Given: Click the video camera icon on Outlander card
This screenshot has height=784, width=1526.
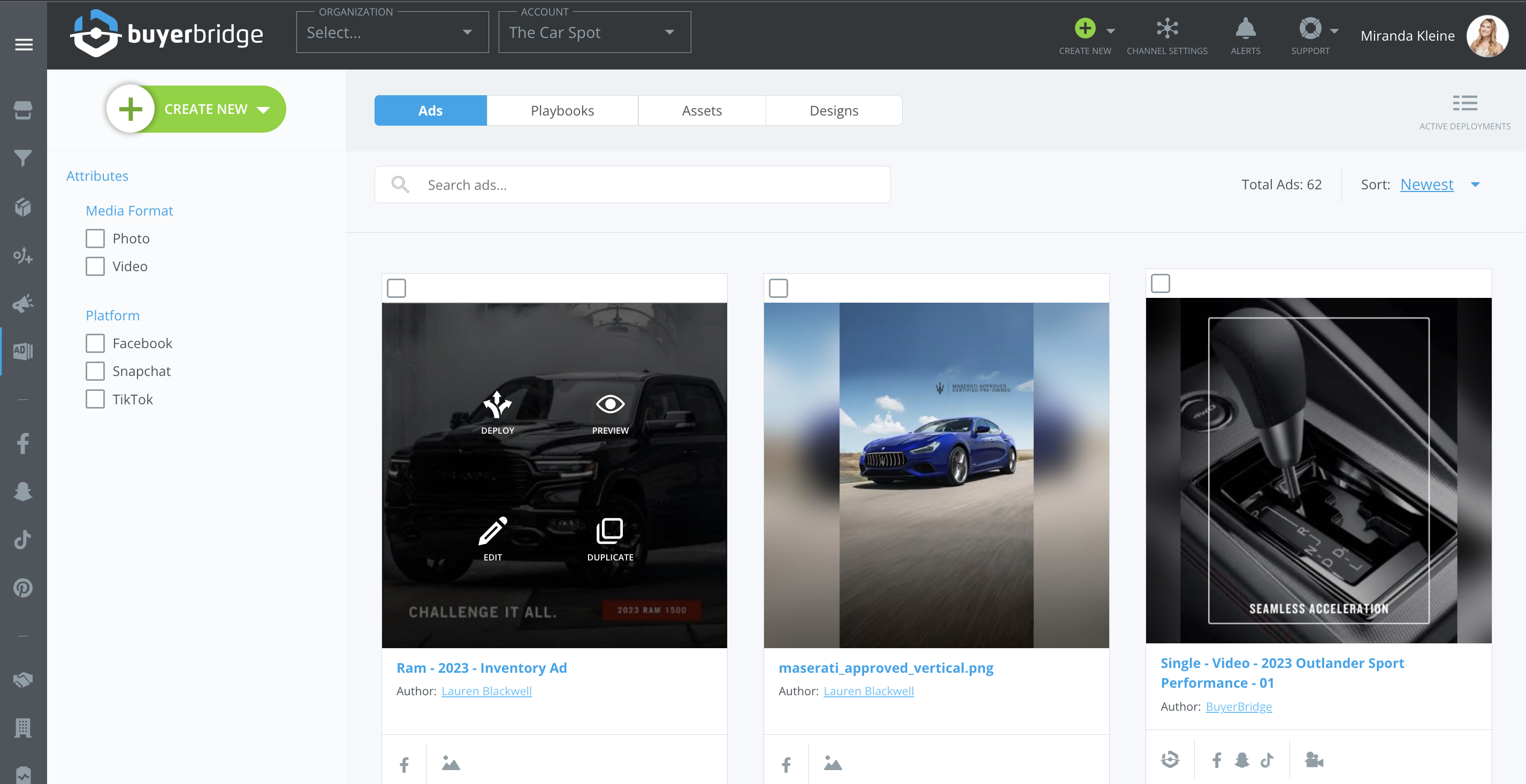Looking at the screenshot, I should pos(1314,759).
